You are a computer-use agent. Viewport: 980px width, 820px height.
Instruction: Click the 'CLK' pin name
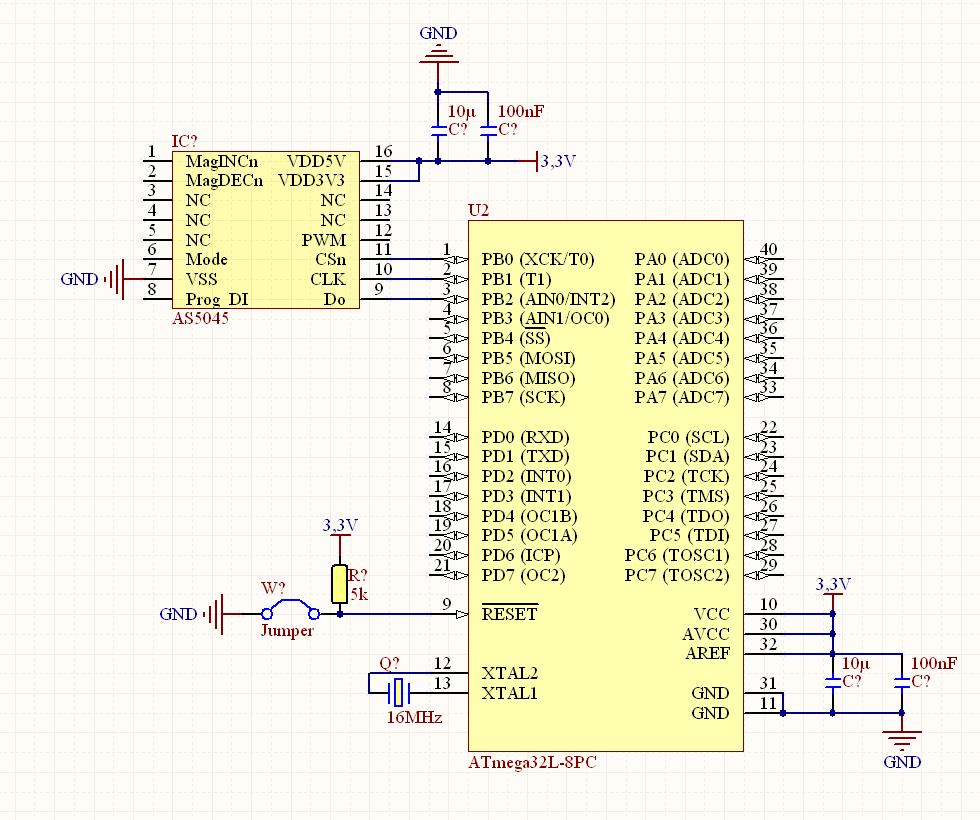point(328,279)
